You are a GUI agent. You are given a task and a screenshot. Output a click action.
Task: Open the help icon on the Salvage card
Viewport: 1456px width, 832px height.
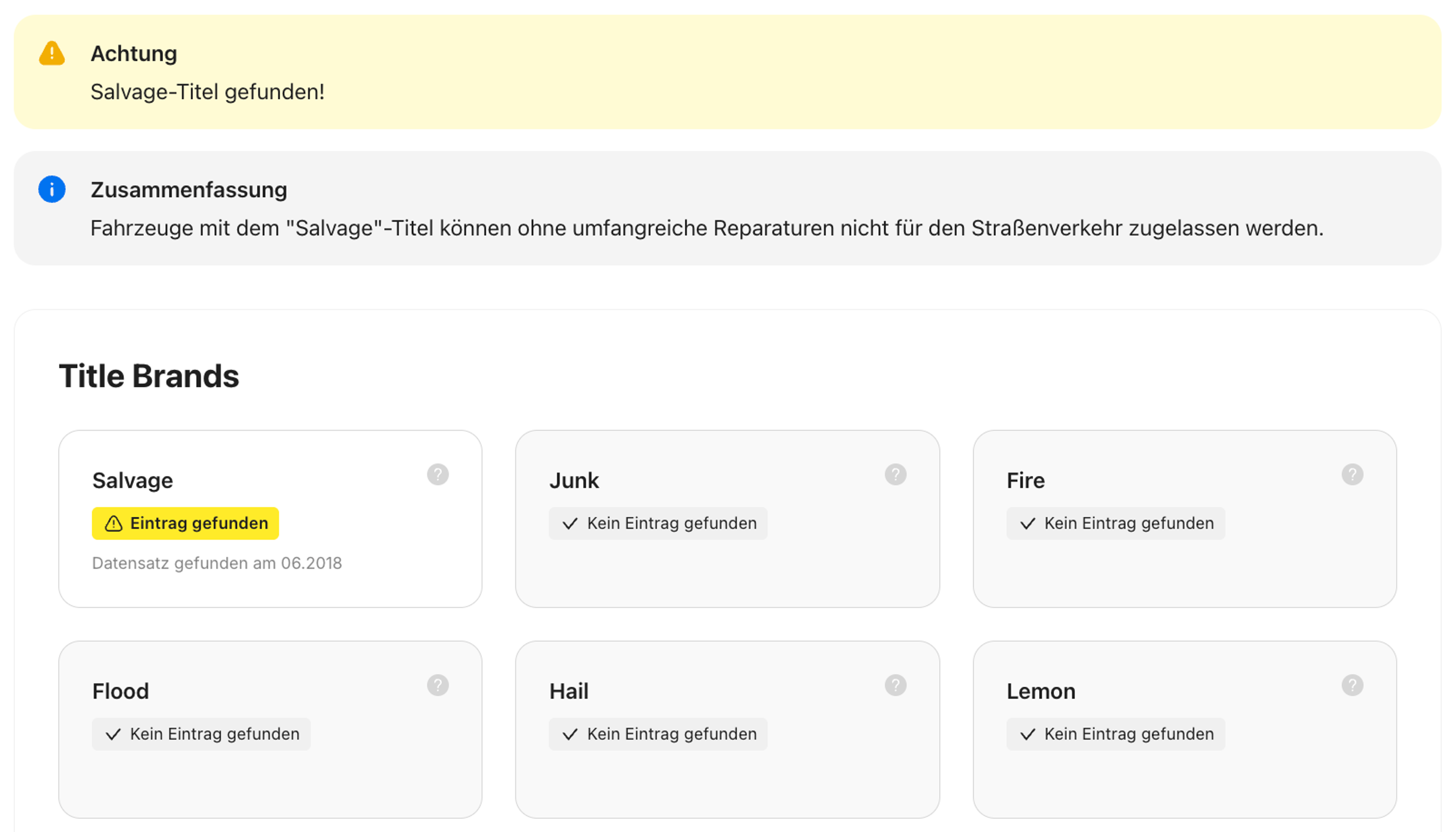[x=438, y=474]
